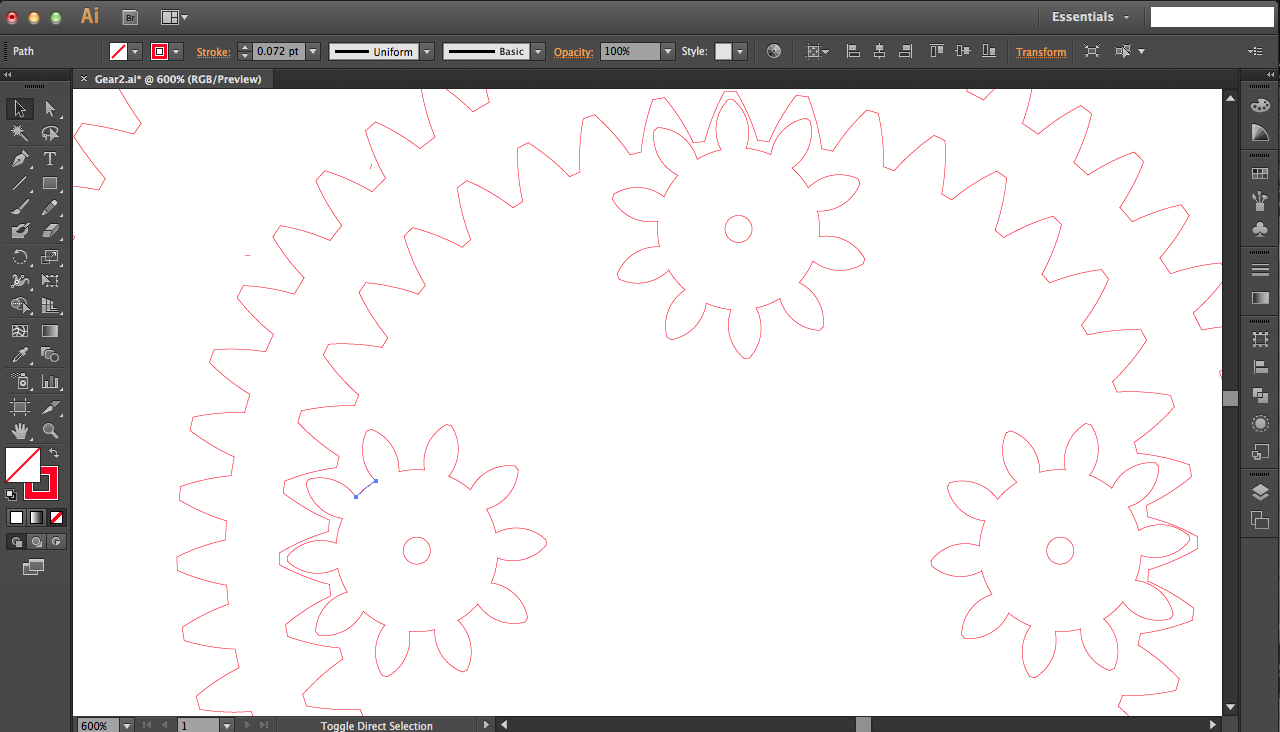Open the Arrange Documents menu
Viewport: 1280px width, 732px height.
(x=174, y=17)
